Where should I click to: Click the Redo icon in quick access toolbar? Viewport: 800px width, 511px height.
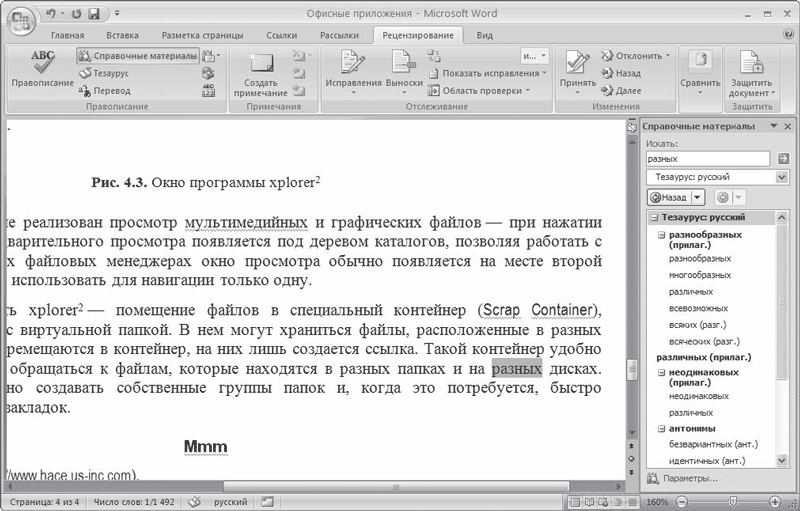click(77, 14)
